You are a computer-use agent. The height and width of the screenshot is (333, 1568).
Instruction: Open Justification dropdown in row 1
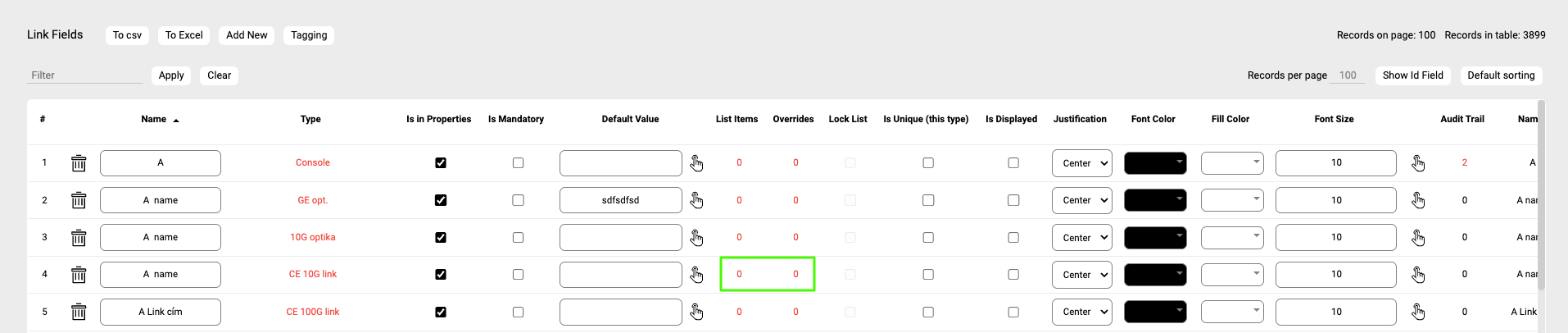1082,163
